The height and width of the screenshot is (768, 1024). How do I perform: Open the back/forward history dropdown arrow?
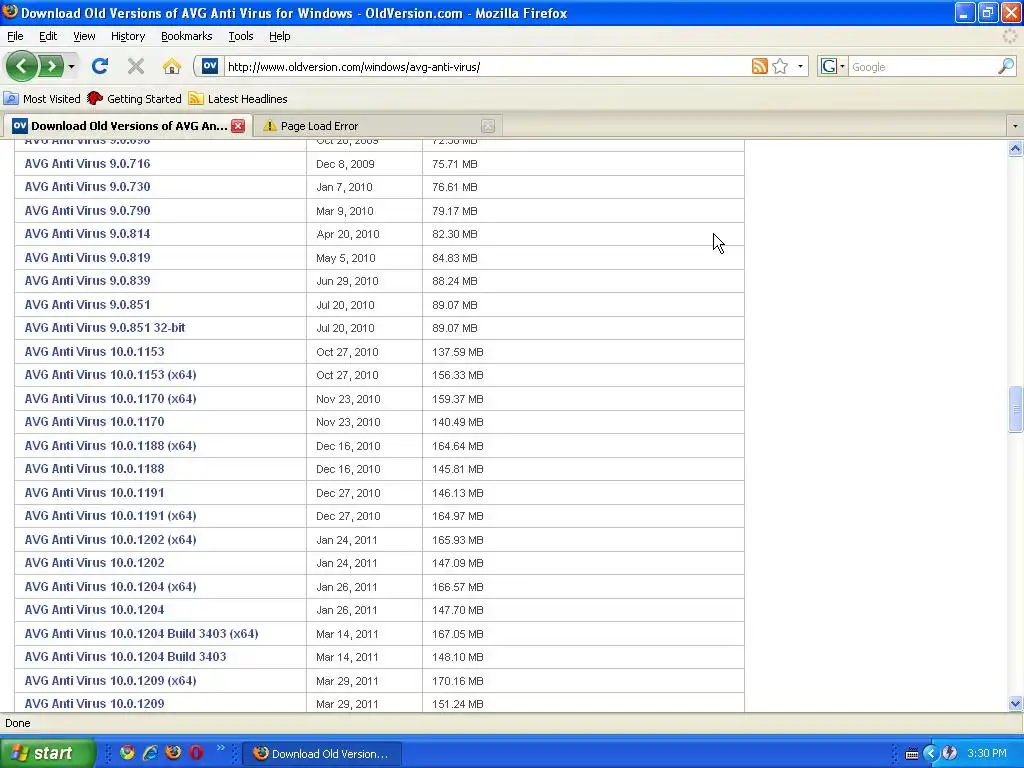click(x=71, y=67)
